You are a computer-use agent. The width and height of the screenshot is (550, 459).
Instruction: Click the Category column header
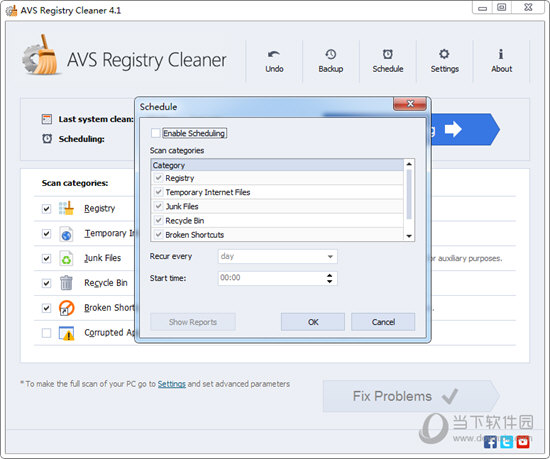tap(277, 166)
